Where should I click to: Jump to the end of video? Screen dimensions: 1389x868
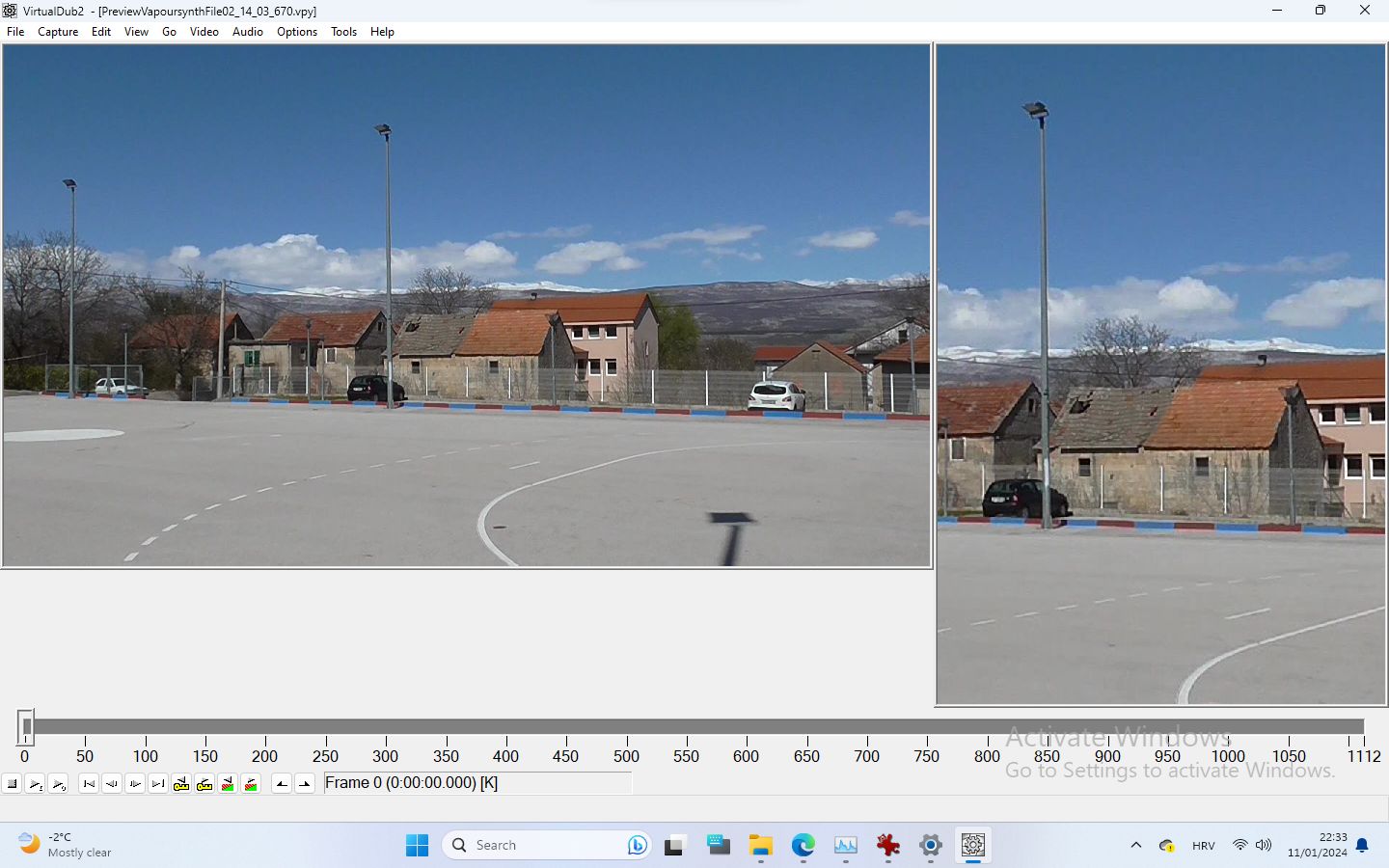click(x=158, y=784)
